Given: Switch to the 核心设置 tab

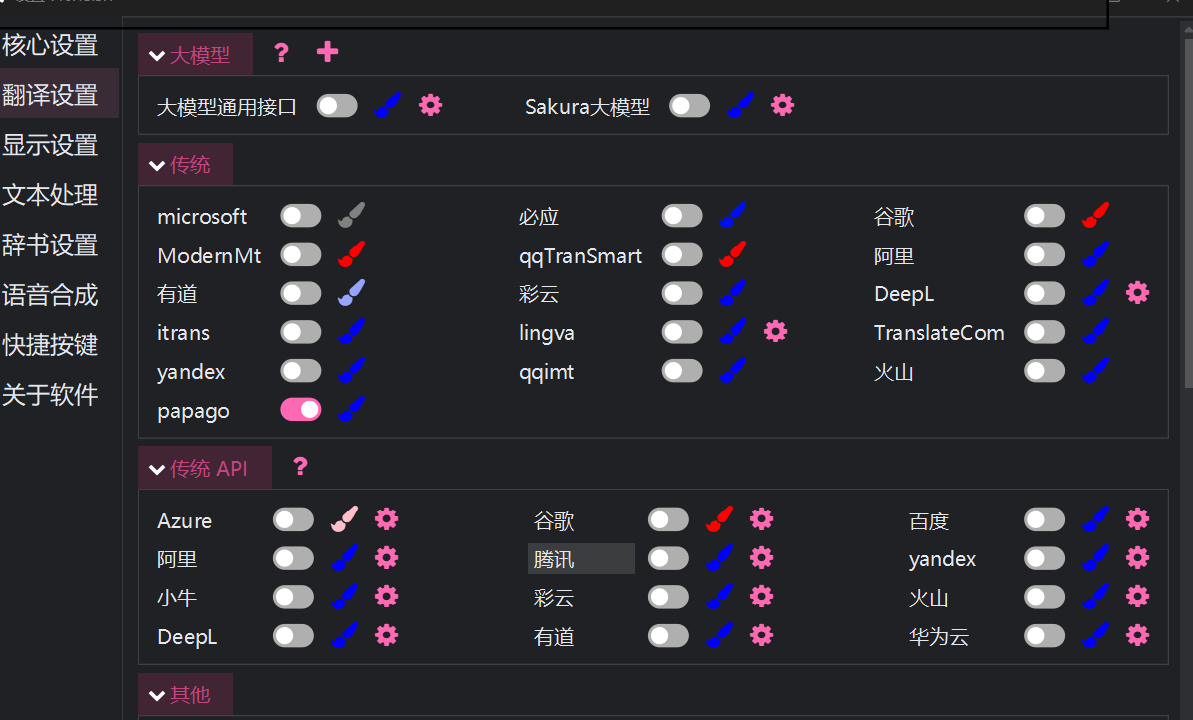Looking at the screenshot, I should [x=51, y=45].
